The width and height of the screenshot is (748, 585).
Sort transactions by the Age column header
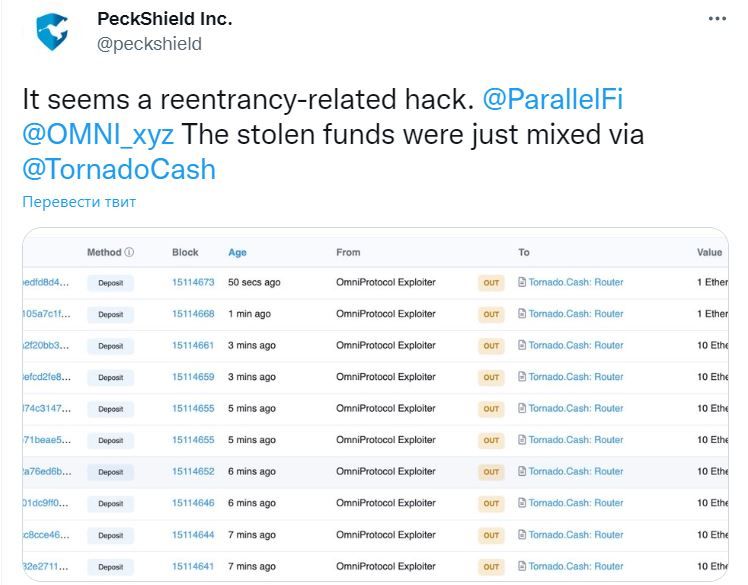coord(237,252)
